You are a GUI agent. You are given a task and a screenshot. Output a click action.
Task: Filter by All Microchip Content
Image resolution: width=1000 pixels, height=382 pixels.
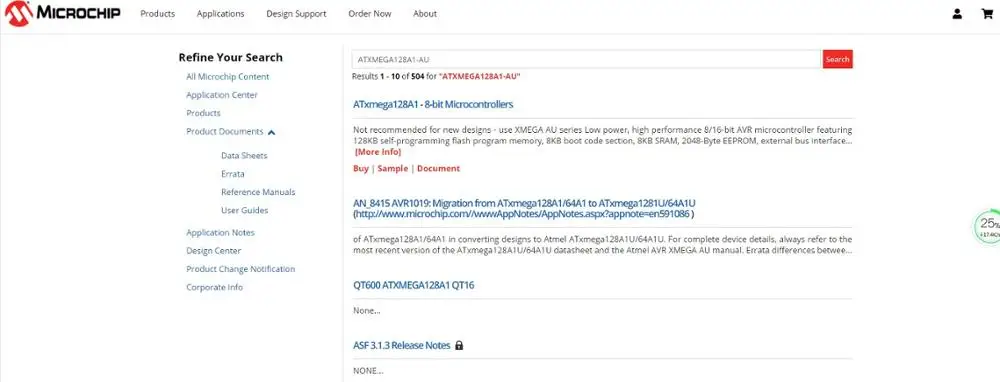pos(228,77)
